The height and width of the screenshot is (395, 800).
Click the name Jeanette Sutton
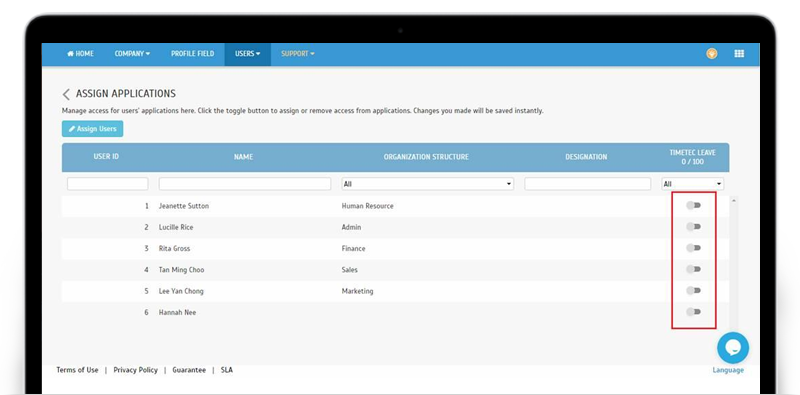184,206
